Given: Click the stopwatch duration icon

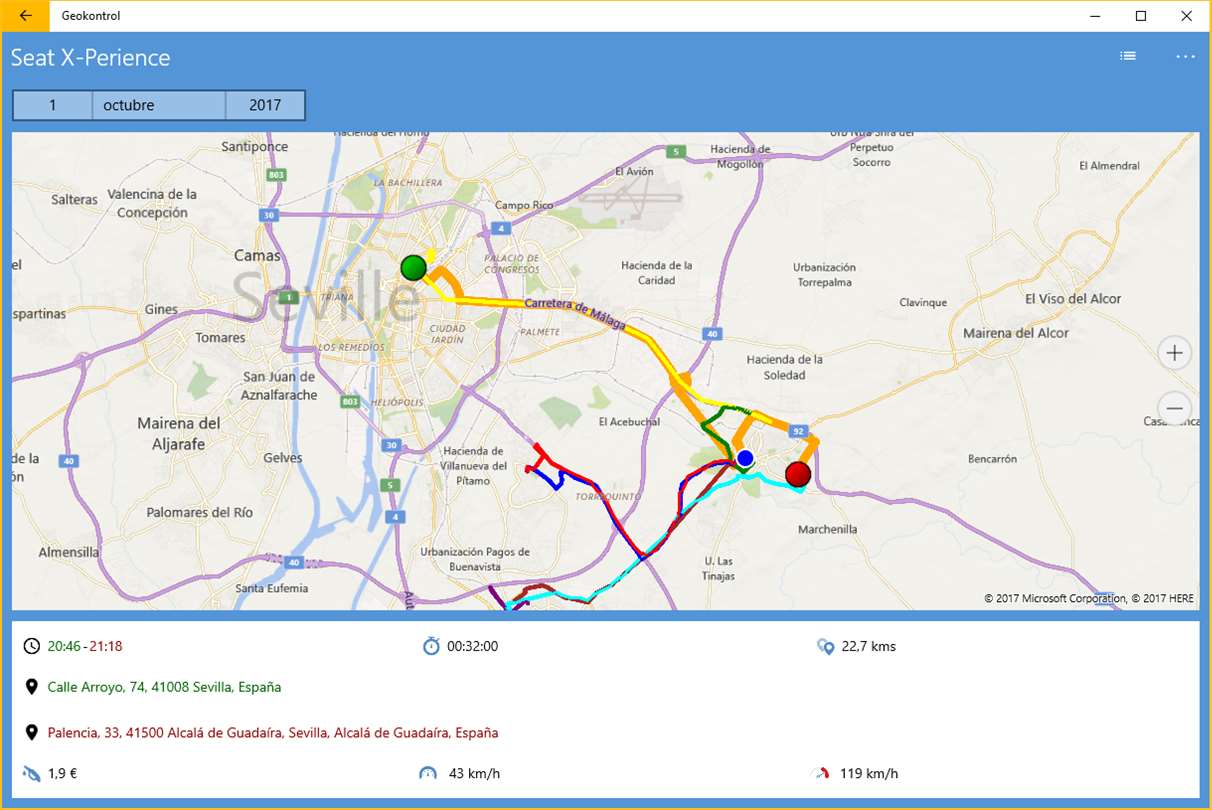Looking at the screenshot, I should tap(431, 646).
